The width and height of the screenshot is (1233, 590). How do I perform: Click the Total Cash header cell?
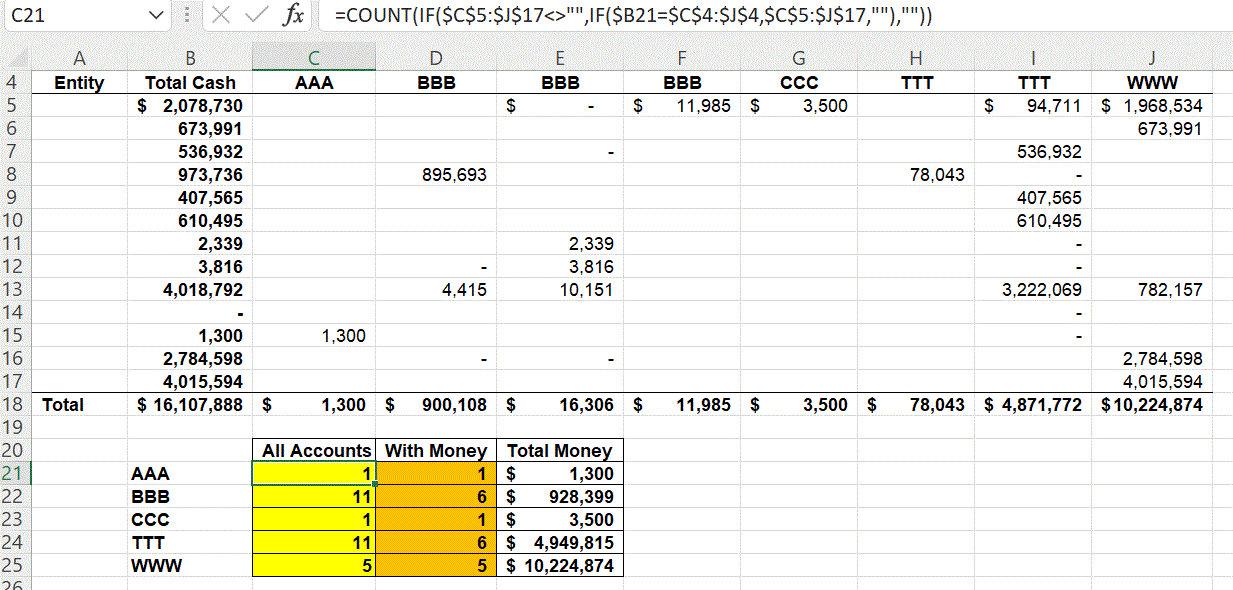tap(190, 83)
